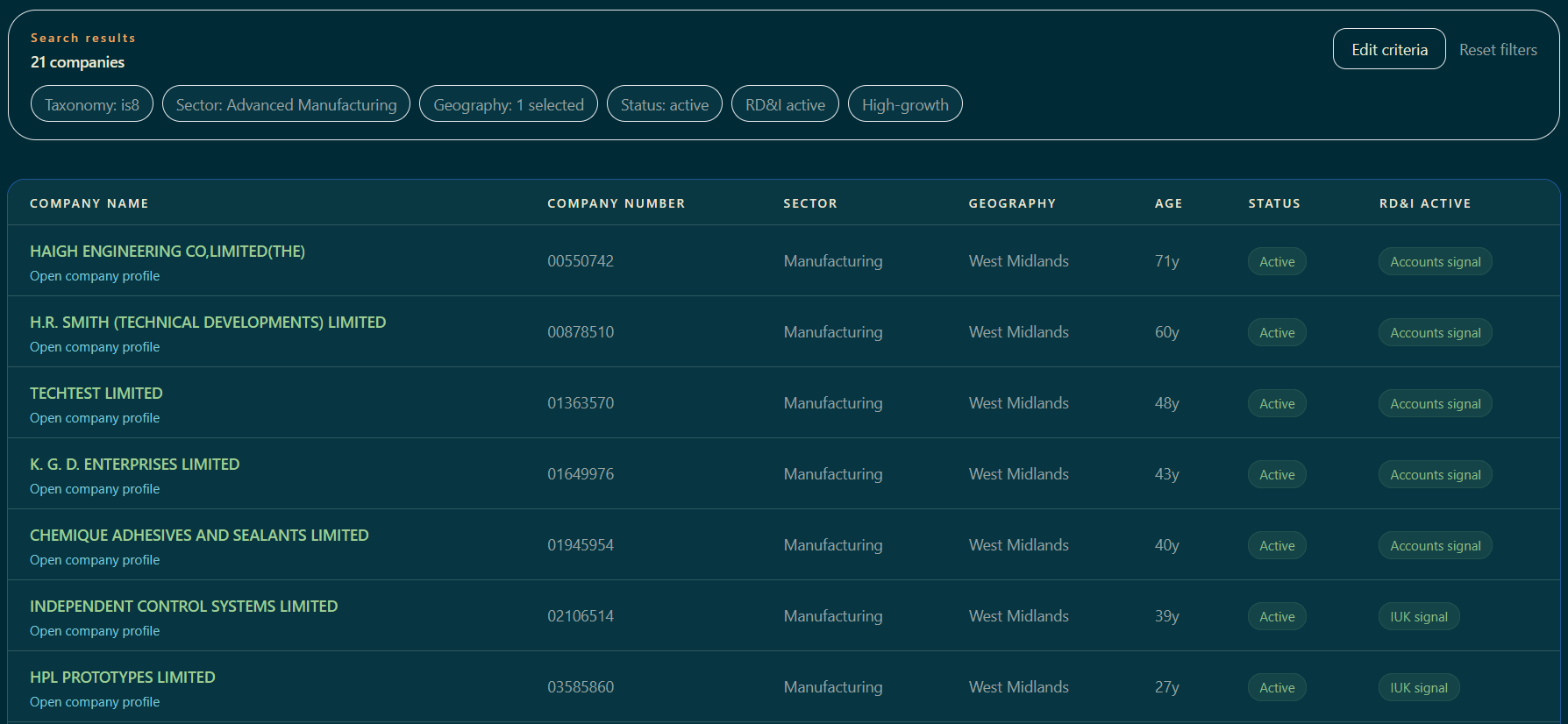Open company profile under Techtest Limited
1568x724 pixels.
(x=95, y=418)
